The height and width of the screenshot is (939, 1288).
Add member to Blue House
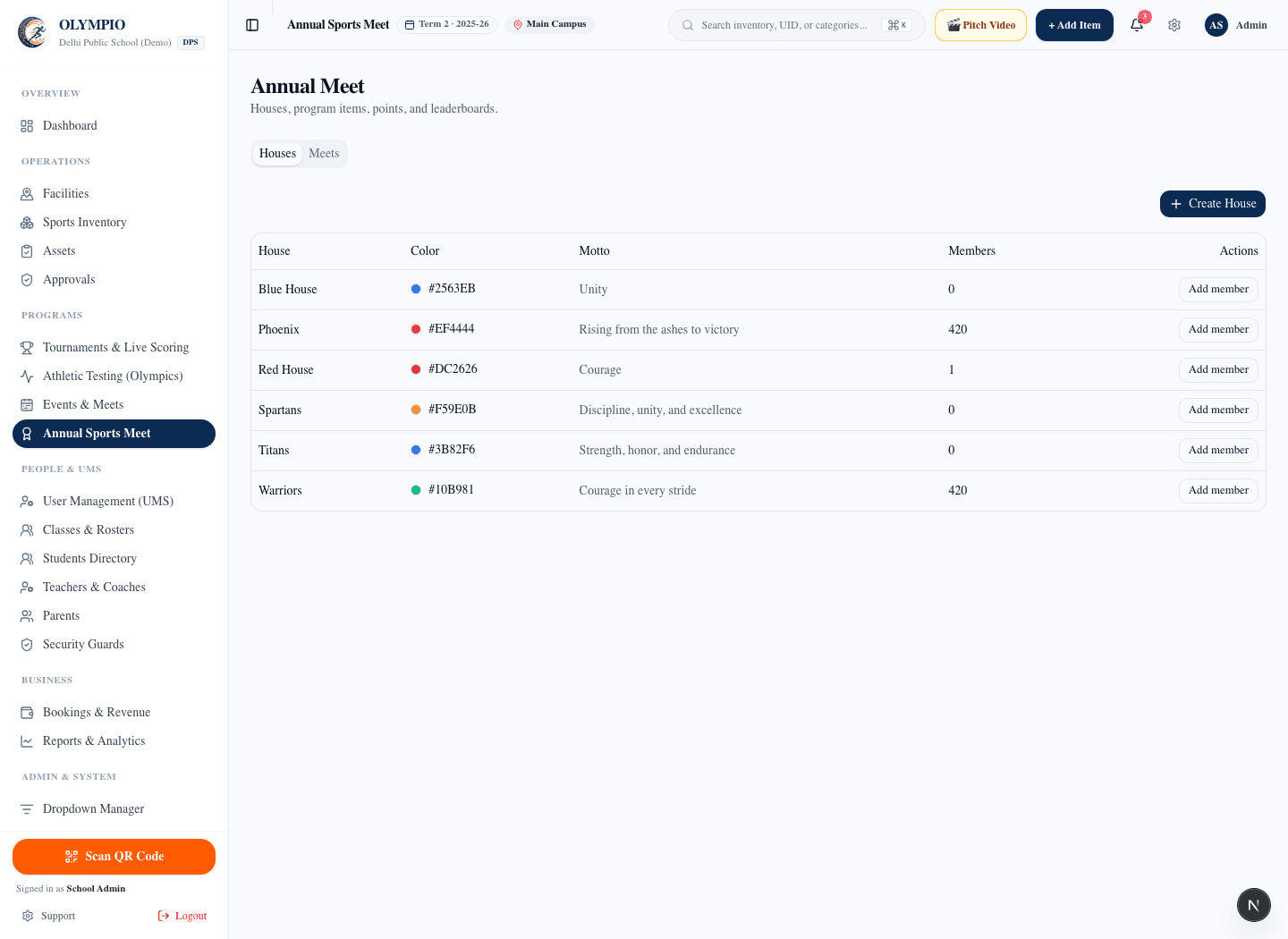pyautogui.click(x=1218, y=290)
